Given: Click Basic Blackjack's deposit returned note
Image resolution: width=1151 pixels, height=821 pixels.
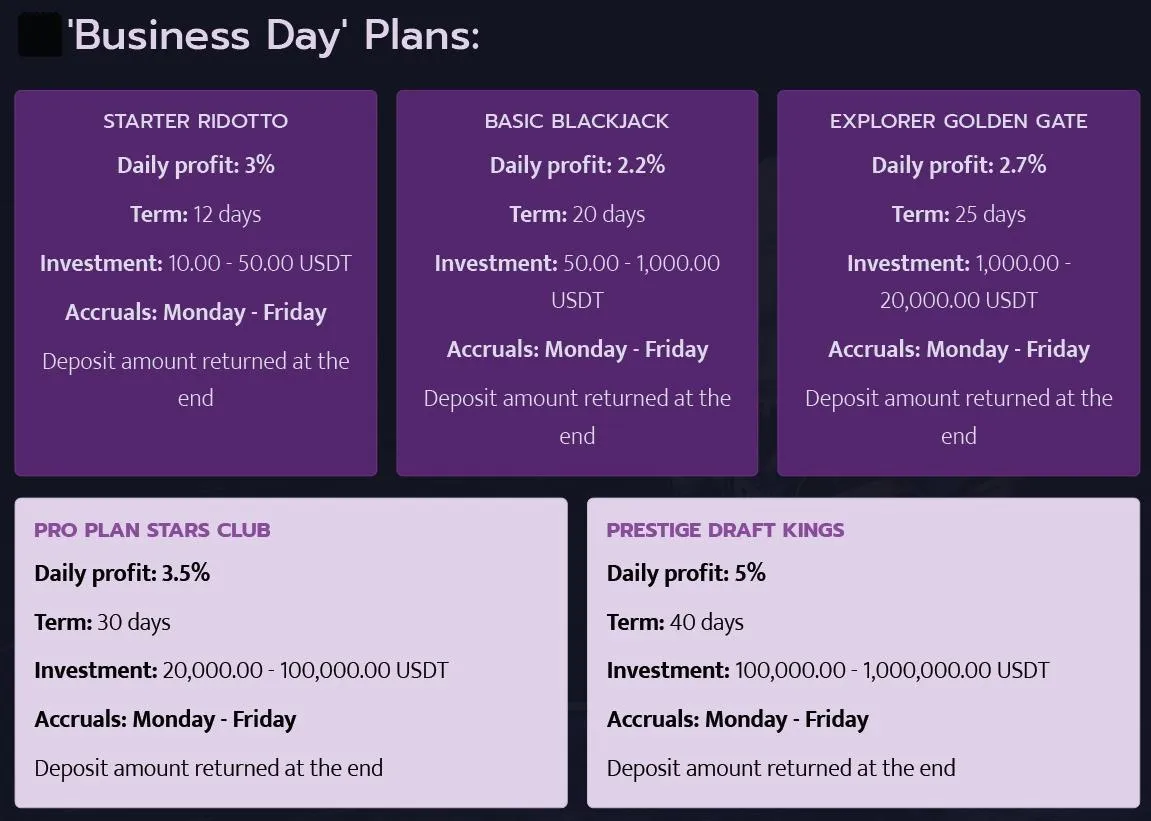Looking at the screenshot, I should 577,416.
